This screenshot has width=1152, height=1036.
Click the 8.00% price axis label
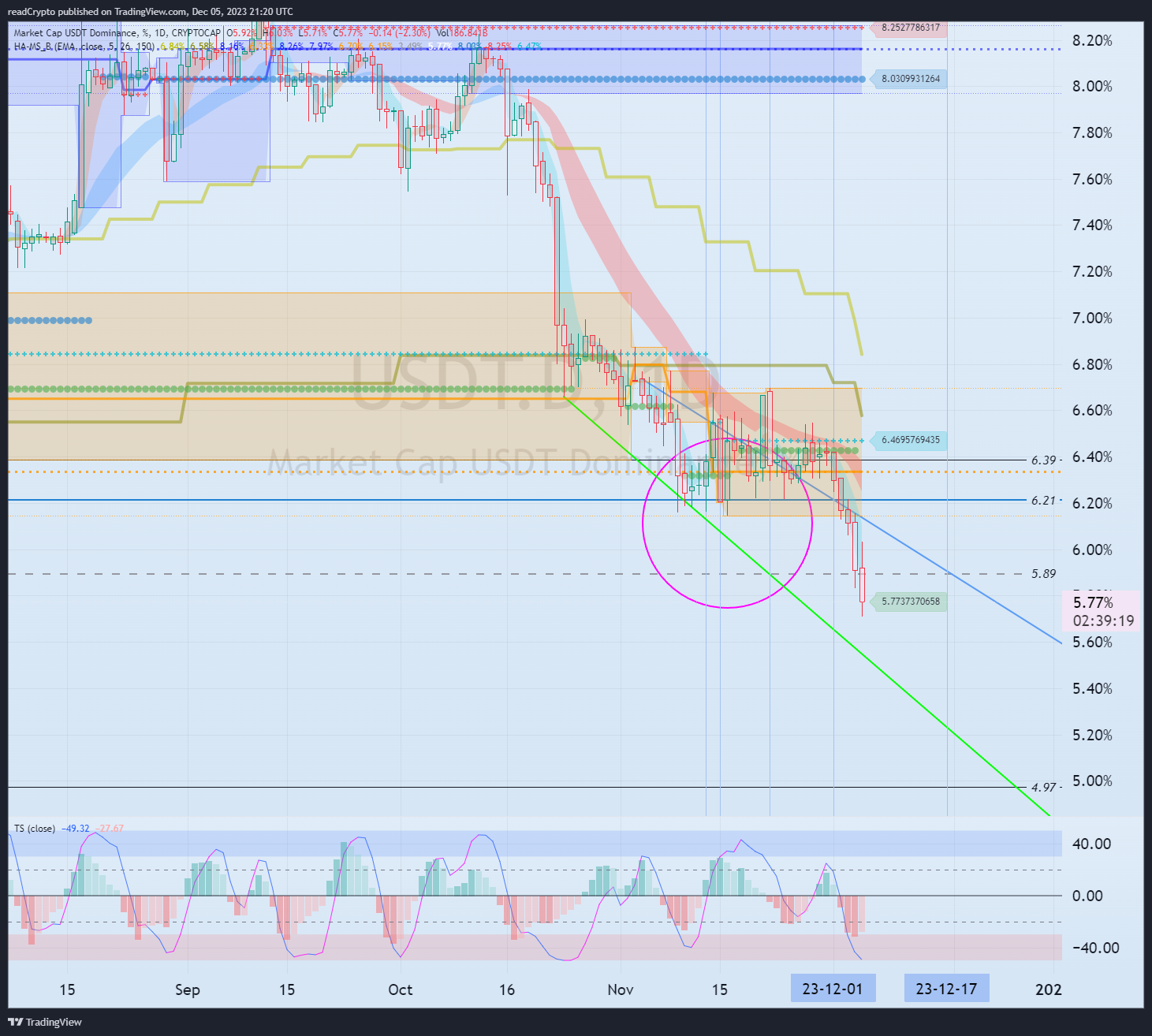click(1092, 87)
